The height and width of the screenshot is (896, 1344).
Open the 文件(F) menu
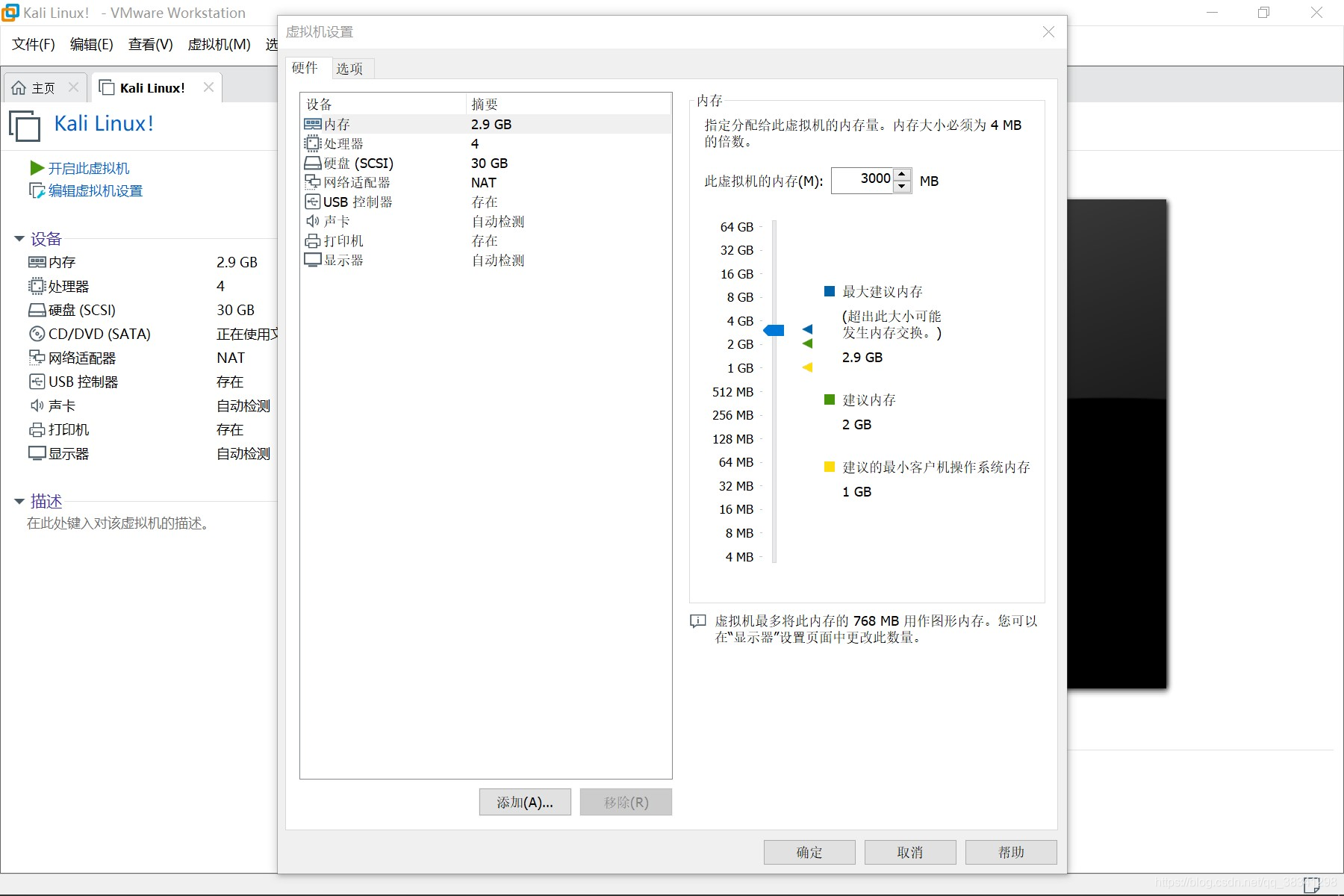(34, 45)
